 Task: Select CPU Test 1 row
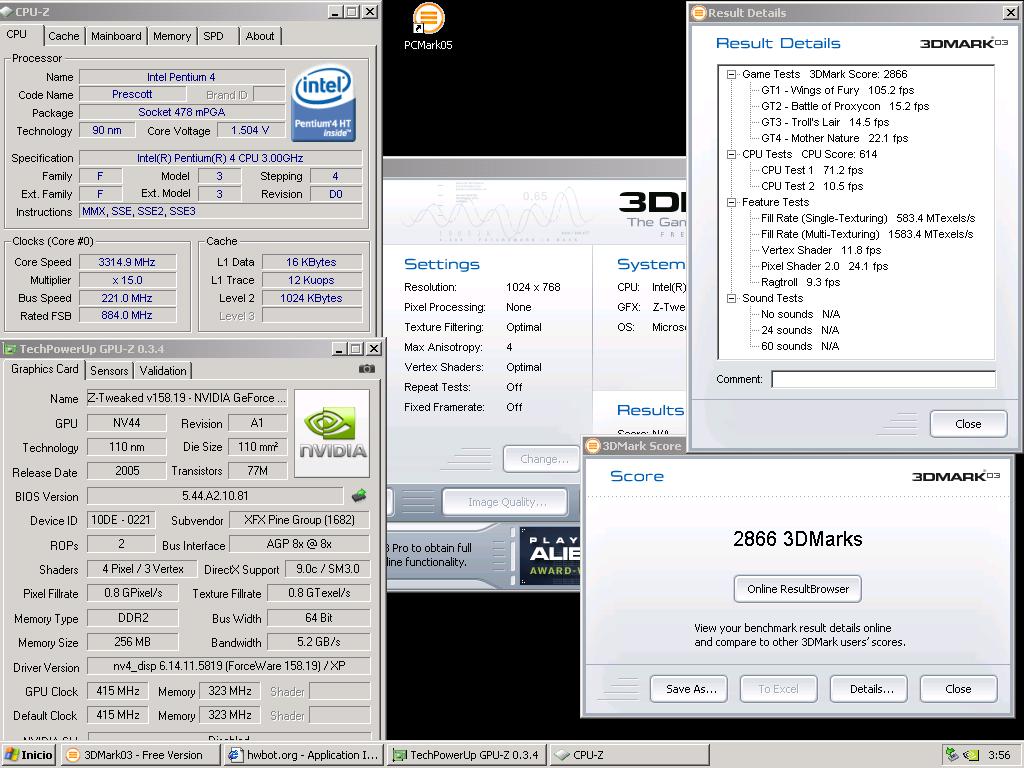(x=812, y=170)
